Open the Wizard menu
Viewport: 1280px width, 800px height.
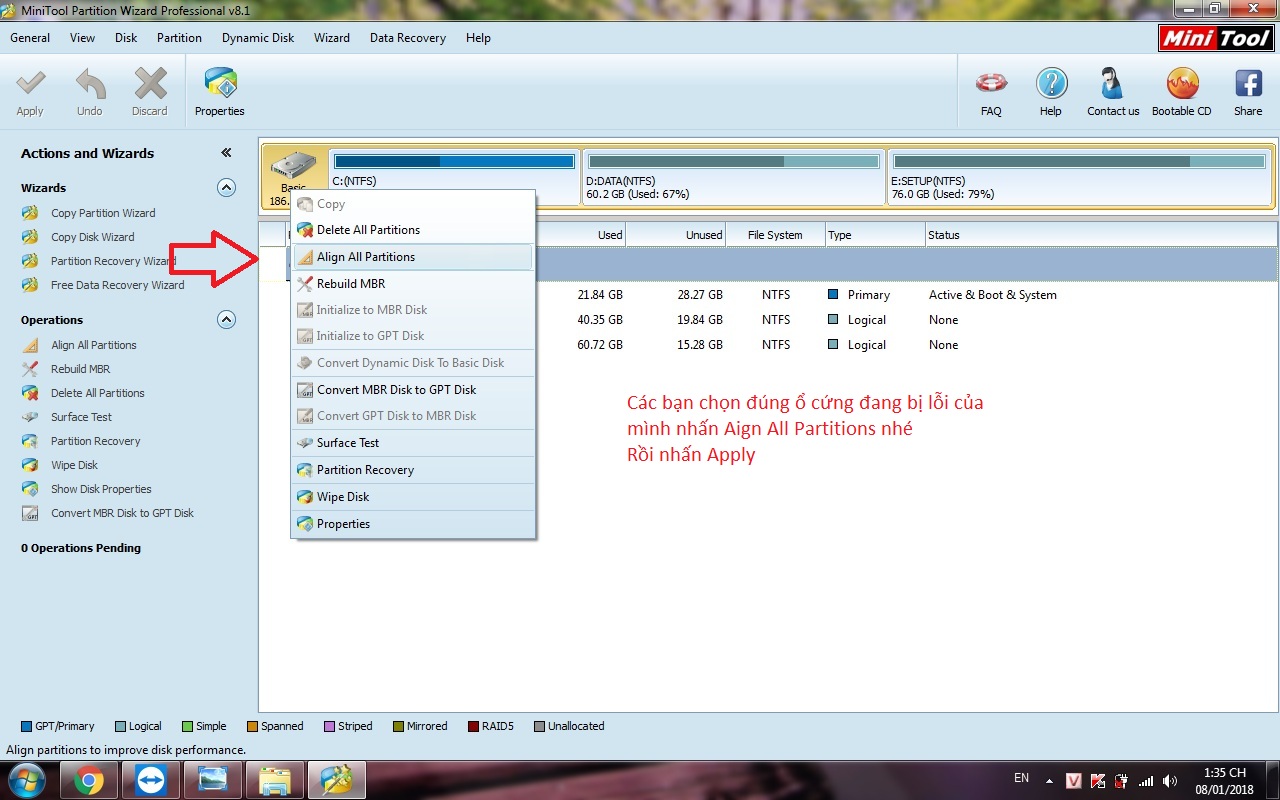[x=332, y=38]
